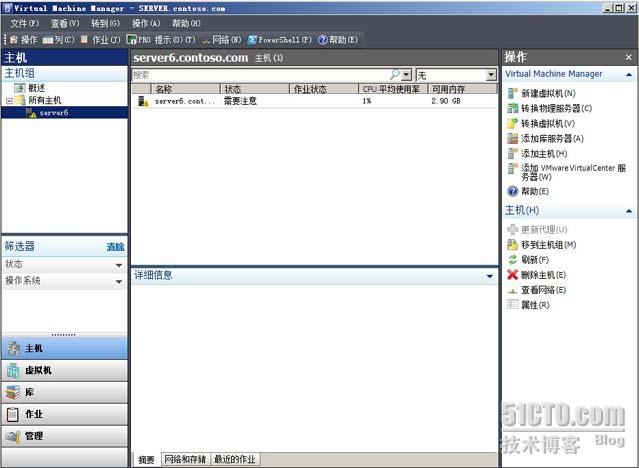The height and width of the screenshot is (468, 639).
Task: Launch PowerShell from the toolbar
Action: point(280,40)
